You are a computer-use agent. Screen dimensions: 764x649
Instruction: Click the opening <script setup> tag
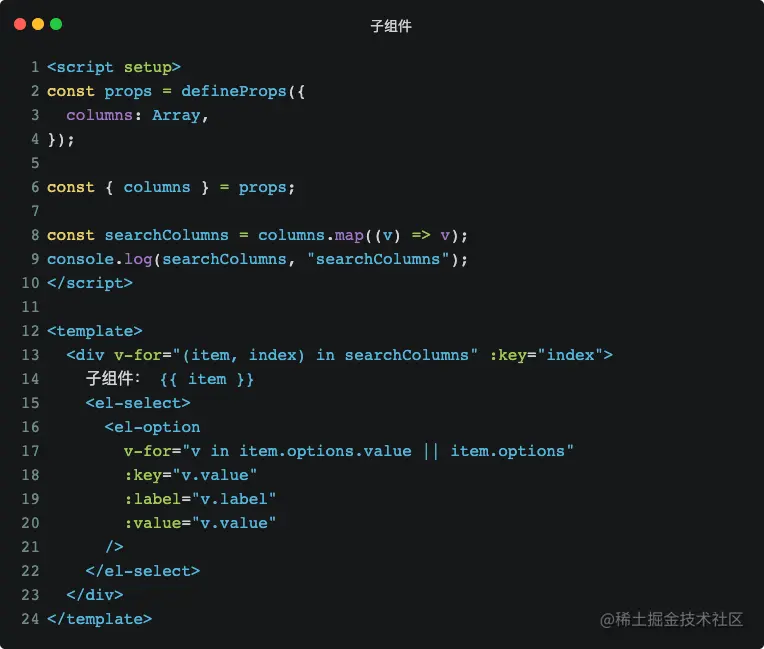click(x=114, y=67)
